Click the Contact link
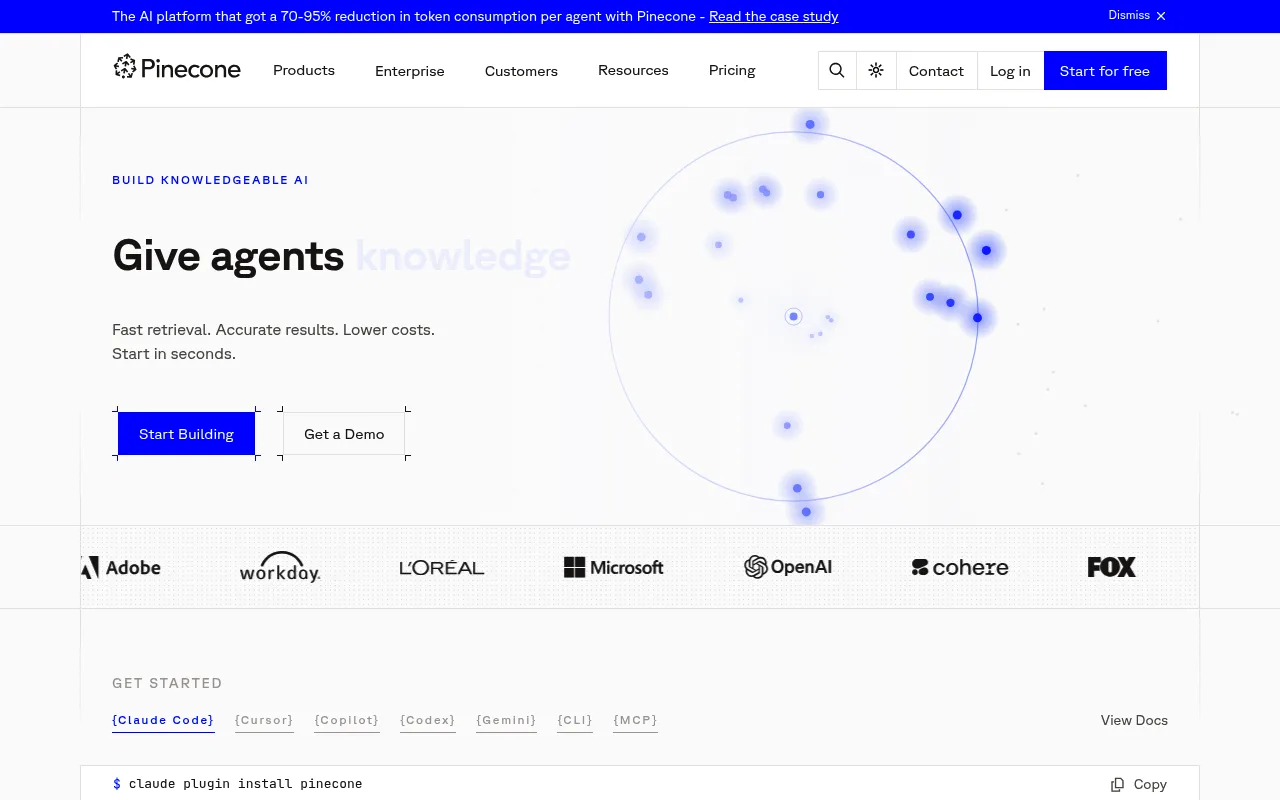Viewport: 1280px width, 800px height. (936, 71)
